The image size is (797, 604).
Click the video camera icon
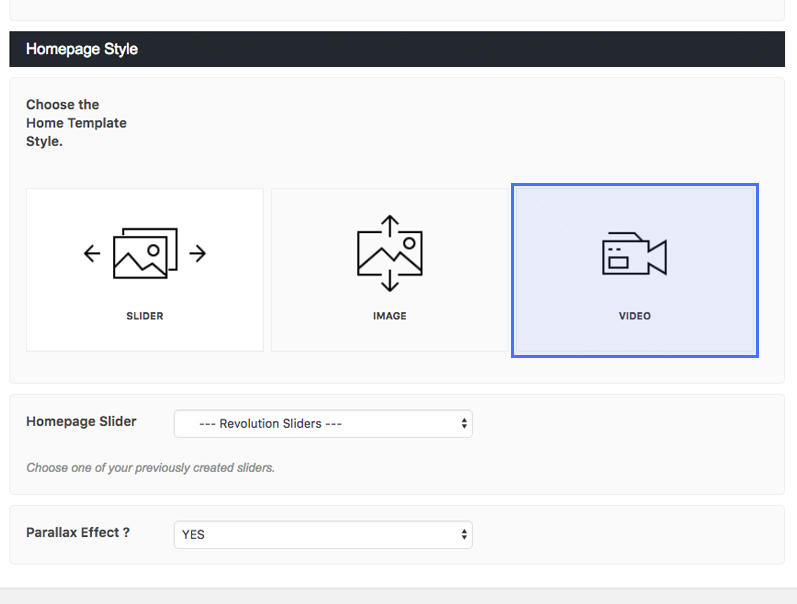(x=634, y=254)
